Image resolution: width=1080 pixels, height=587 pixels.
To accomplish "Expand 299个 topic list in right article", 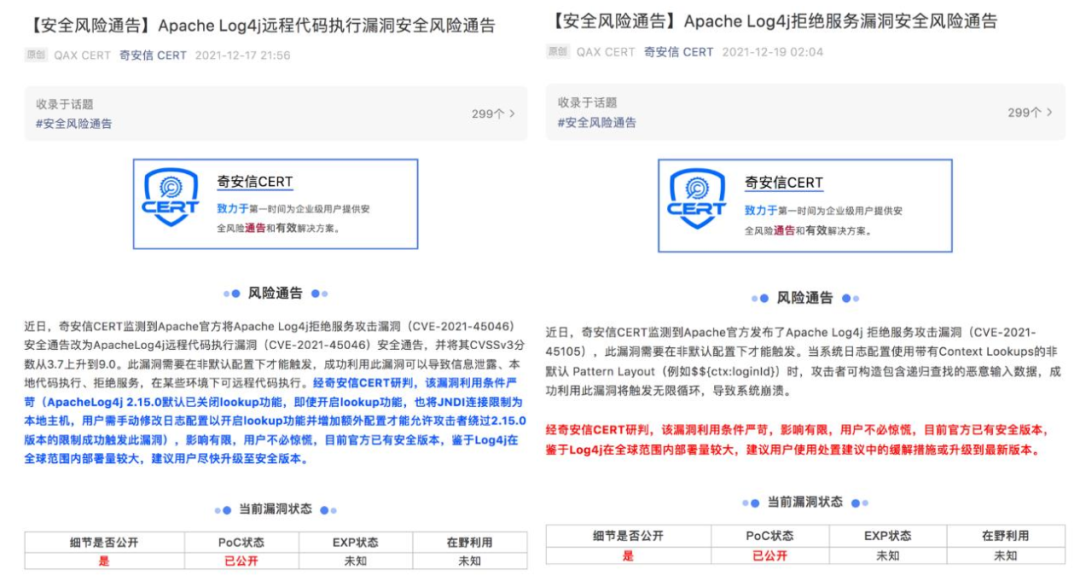I will [1030, 112].
